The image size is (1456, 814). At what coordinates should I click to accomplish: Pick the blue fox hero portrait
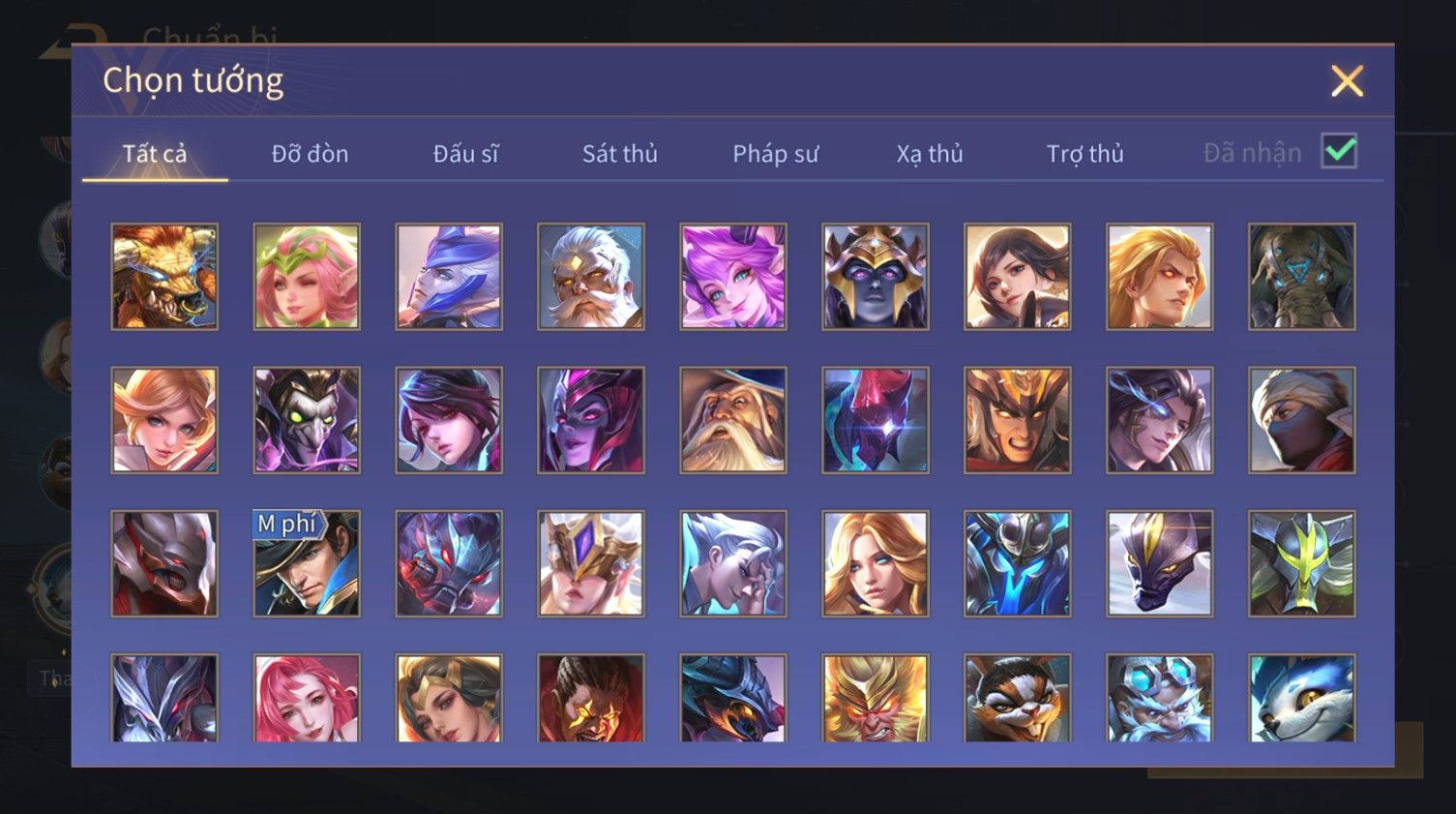1302,698
